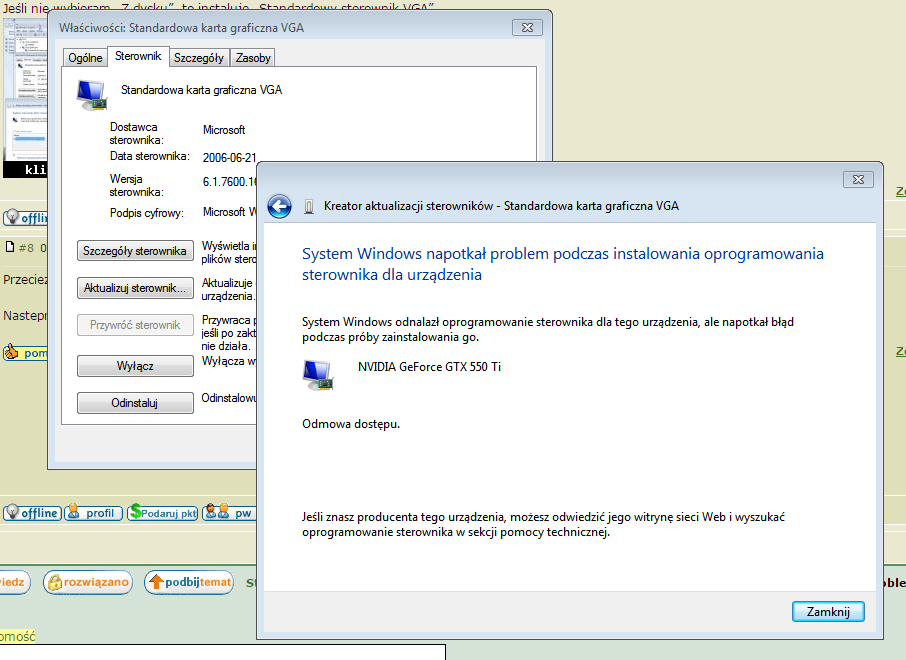This screenshot has height=660, width=906.
Task: Click the NVIDIA GeForce GTX 550 Ti text
Action: pyautogui.click(x=429, y=366)
